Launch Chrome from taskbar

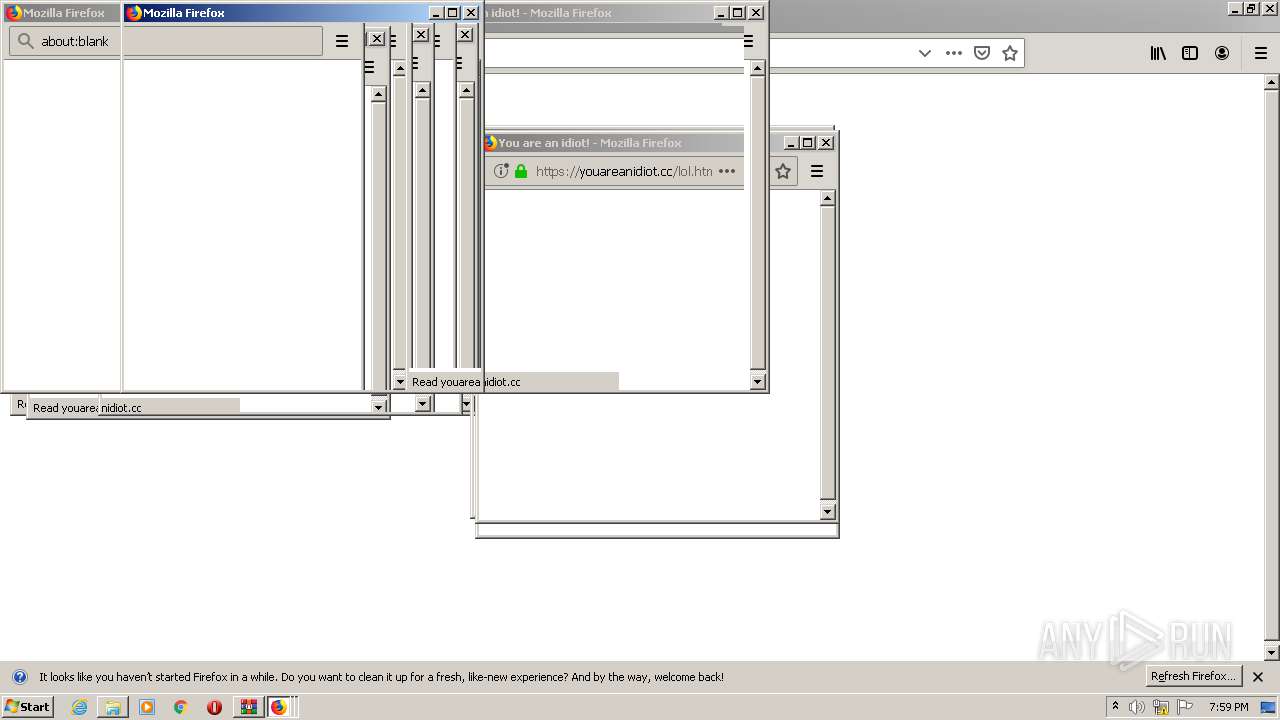(181, 707)
